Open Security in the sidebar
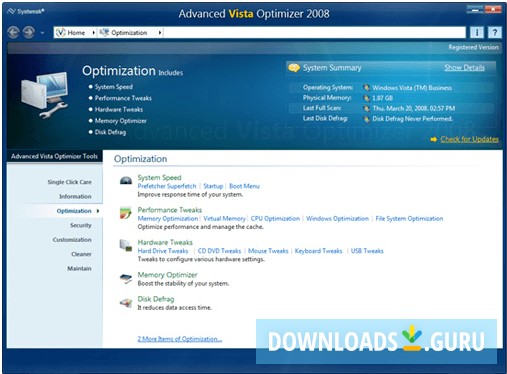Screen dimensions: 507x374 81,225
